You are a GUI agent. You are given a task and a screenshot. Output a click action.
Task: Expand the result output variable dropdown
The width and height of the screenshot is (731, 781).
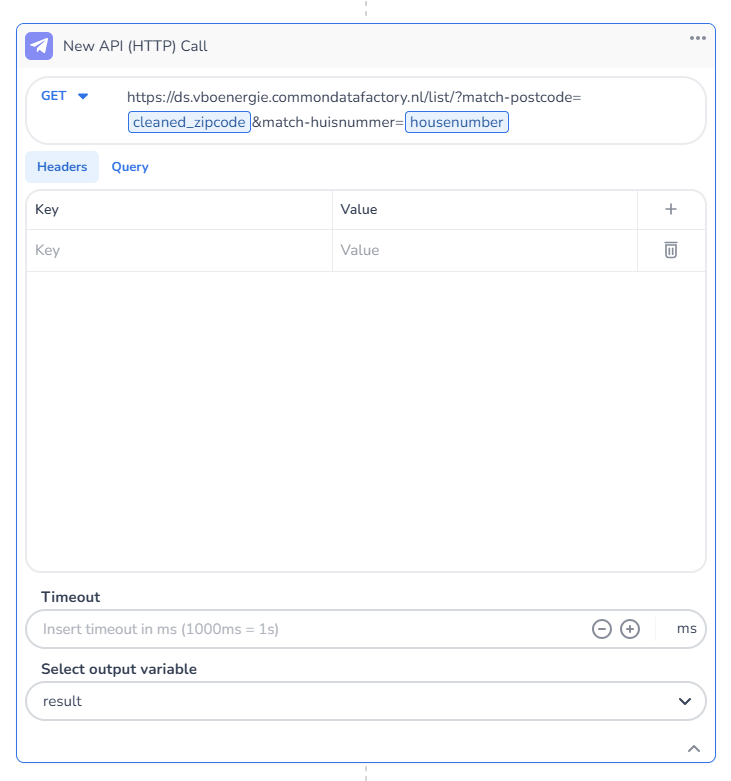pyautogui.click(x=685, y=701)
